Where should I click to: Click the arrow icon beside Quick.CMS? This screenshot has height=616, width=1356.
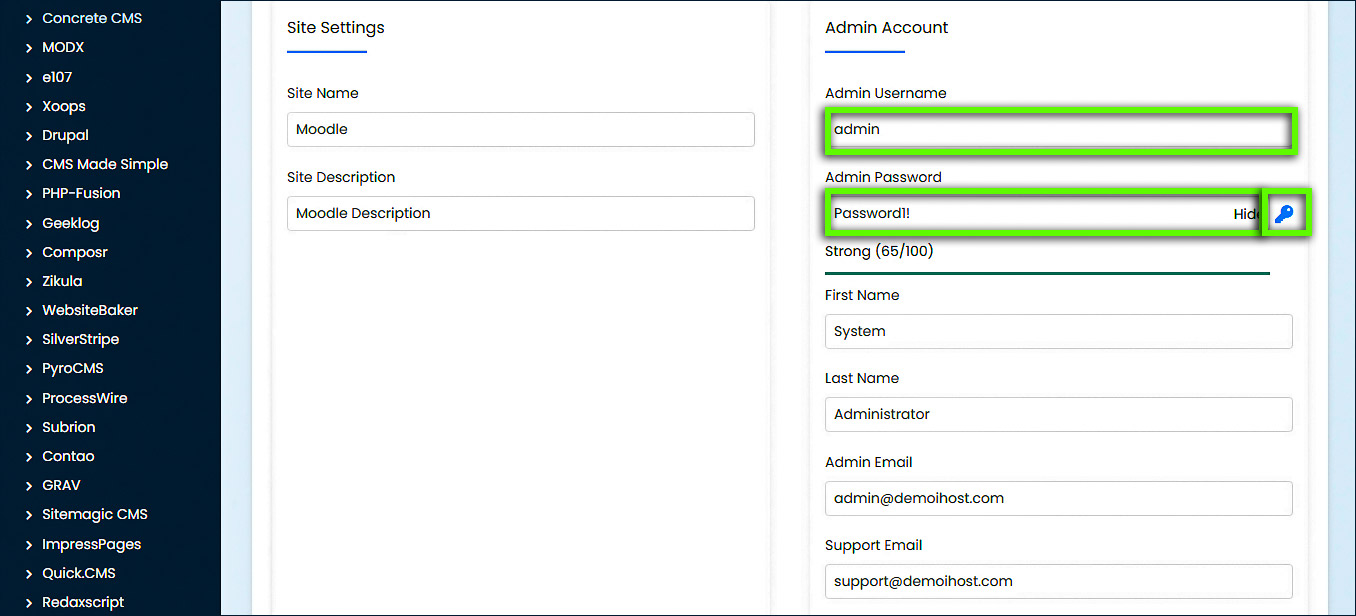[28, 572]
